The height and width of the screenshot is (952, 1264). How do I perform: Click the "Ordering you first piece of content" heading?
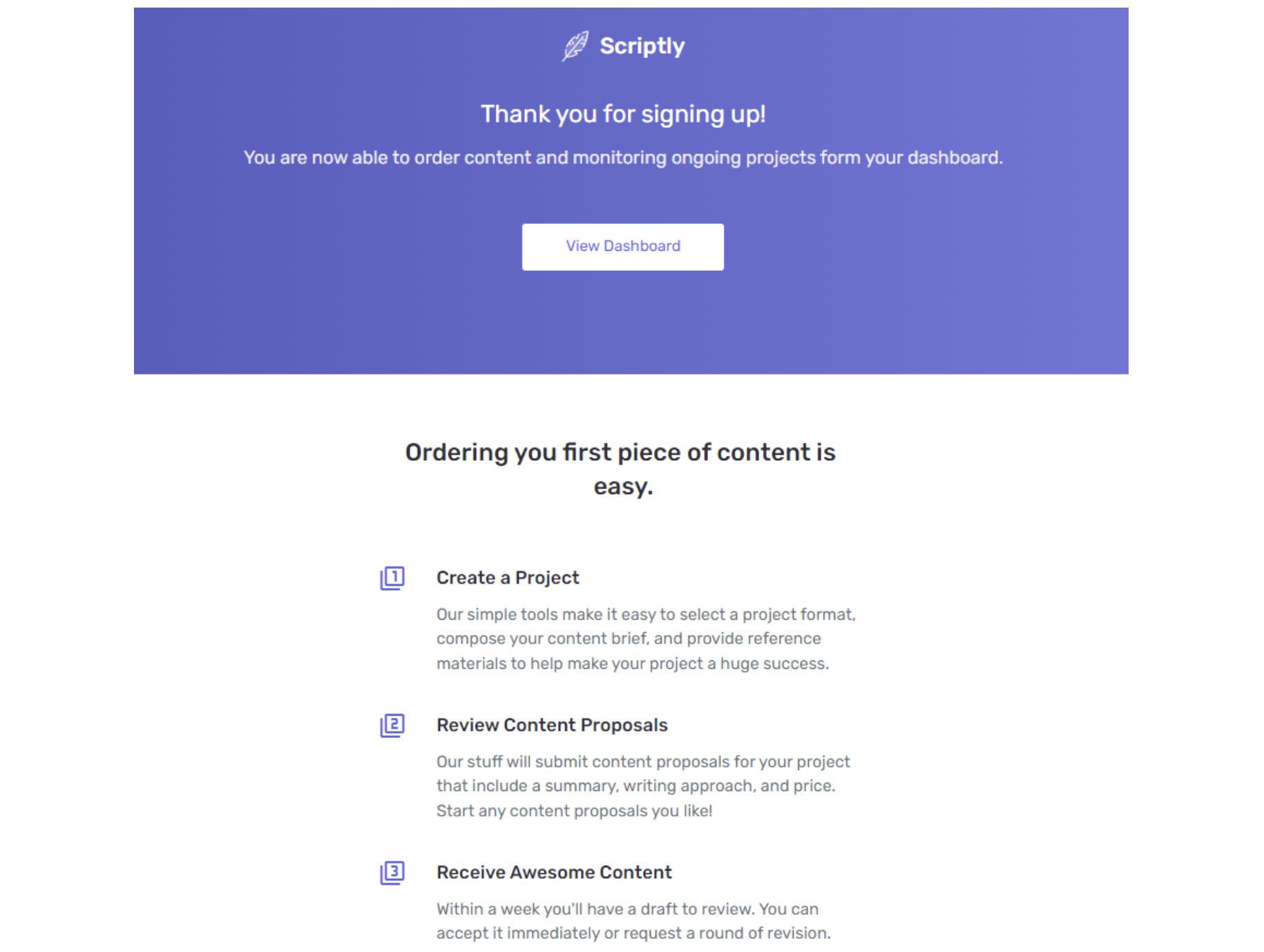620,453
